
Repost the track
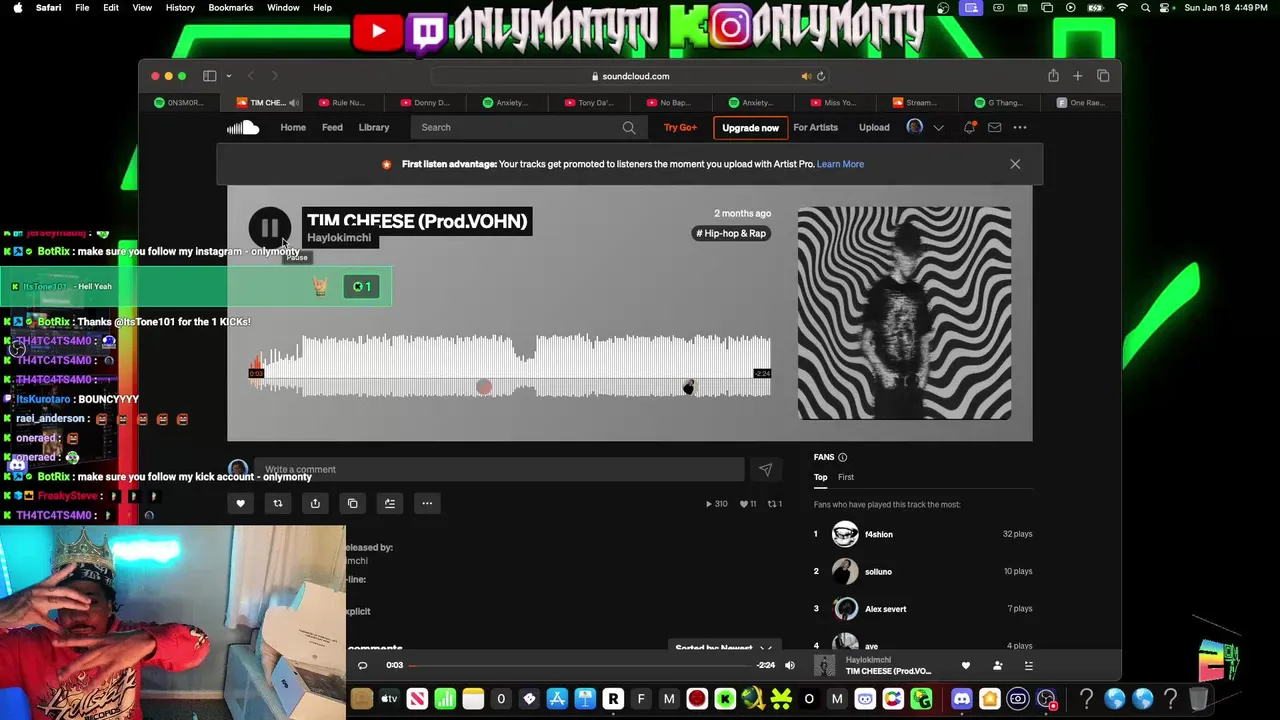(278, 503)
